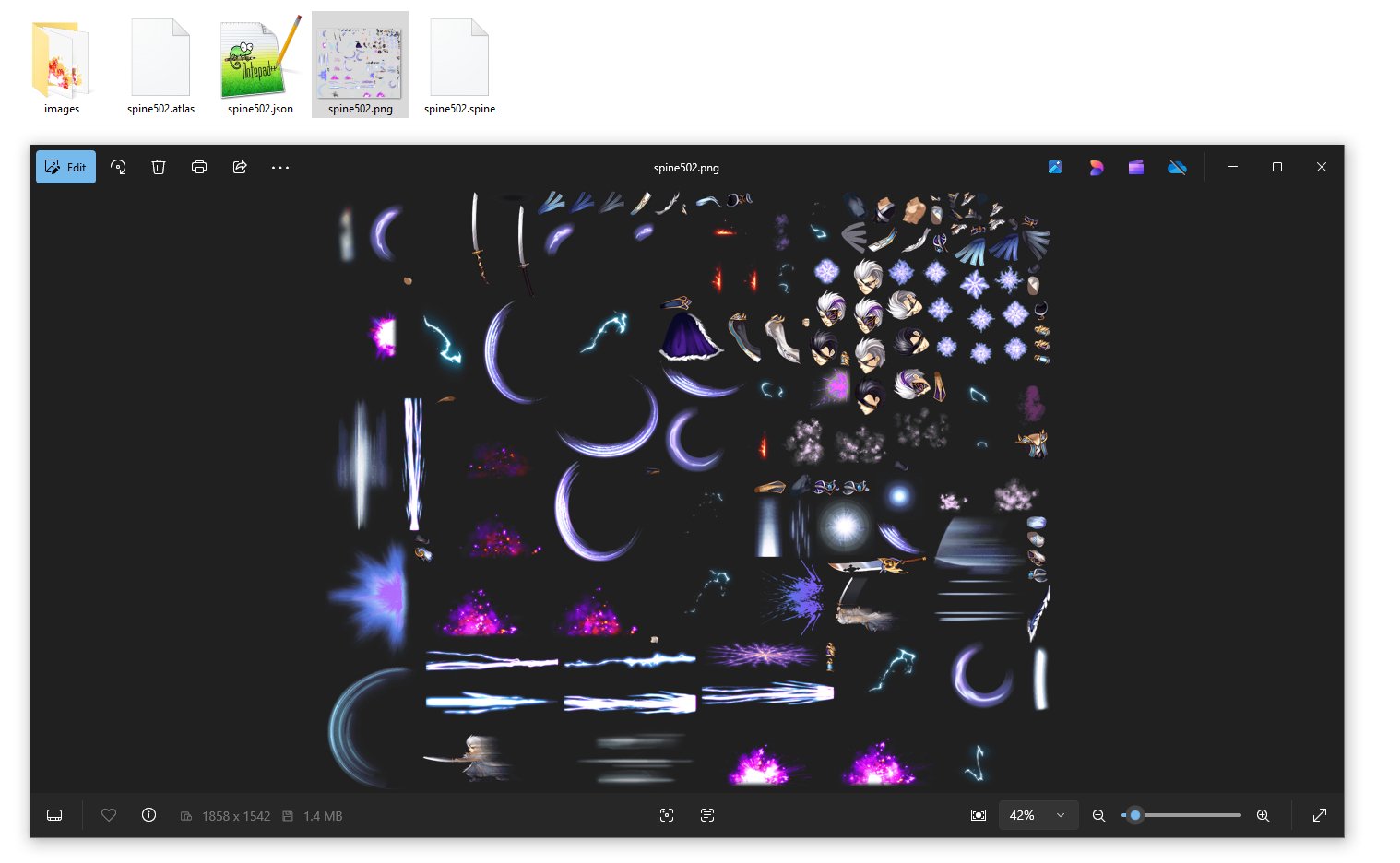The image size is (1400, 863).
Task: Add image to favorites with heart icon
Action: (109, 815)
